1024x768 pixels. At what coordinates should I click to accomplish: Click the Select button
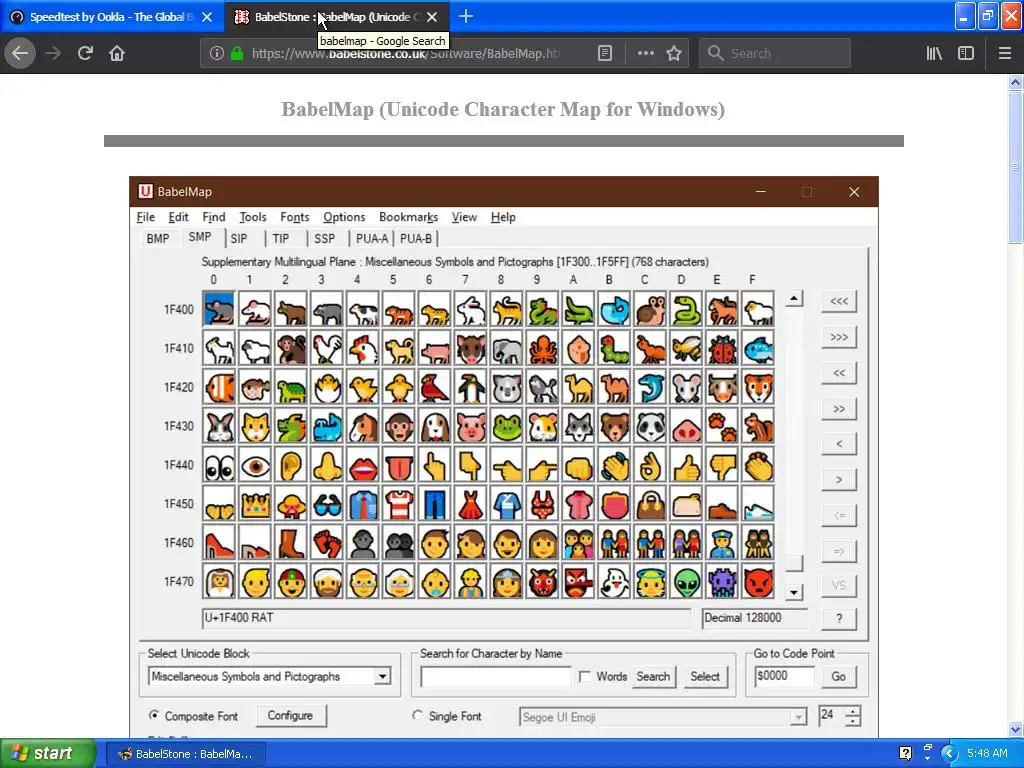point(705,677)
